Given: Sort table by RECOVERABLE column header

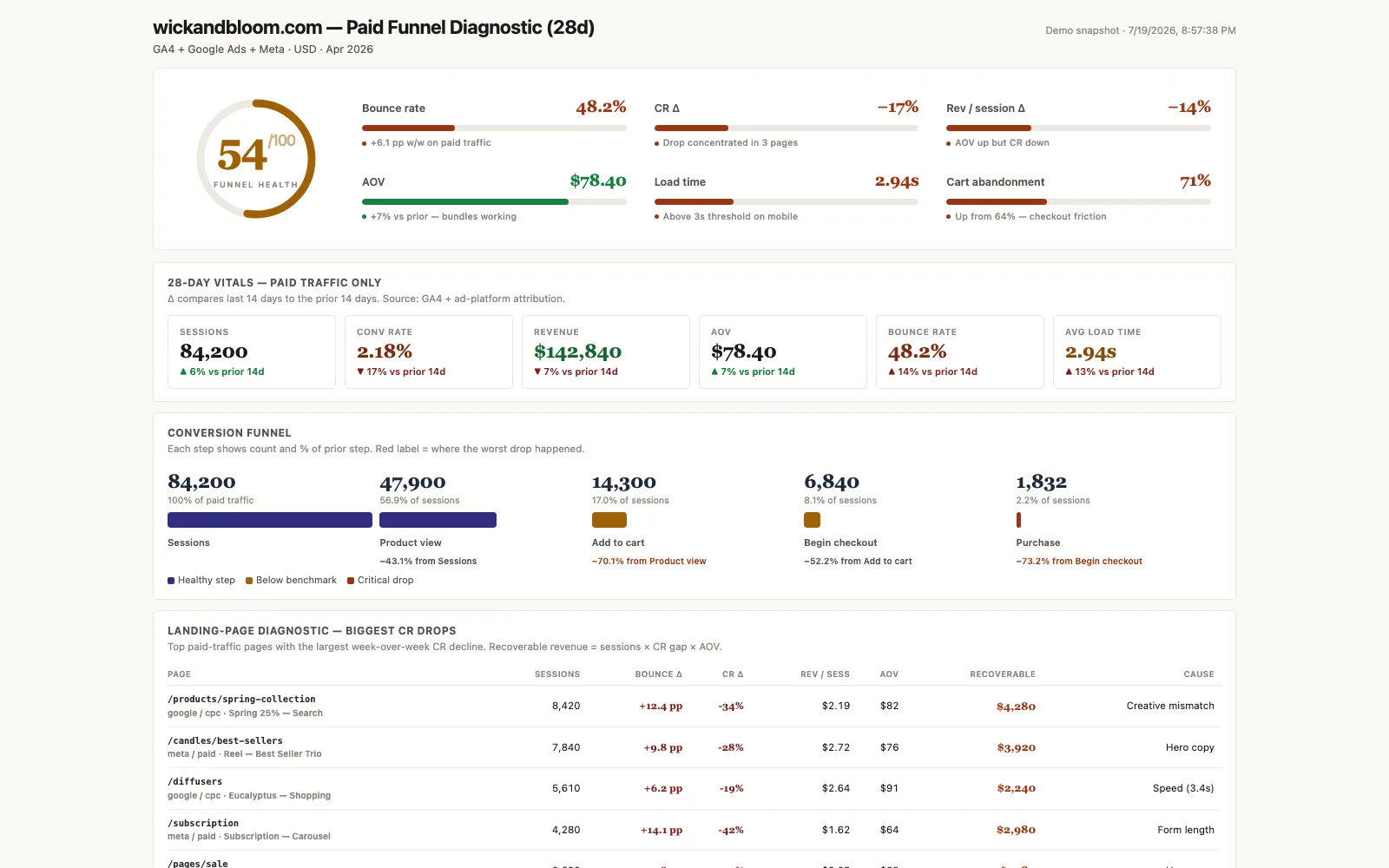Looking at the screenshot, I should click(x=1003, y=674).
